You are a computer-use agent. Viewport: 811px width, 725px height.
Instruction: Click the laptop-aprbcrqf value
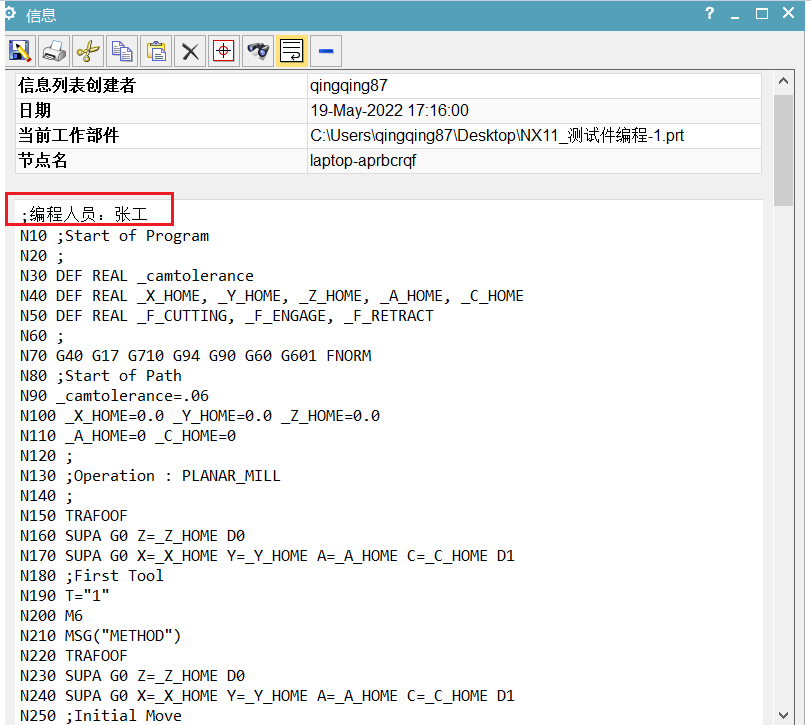[363, 160]
